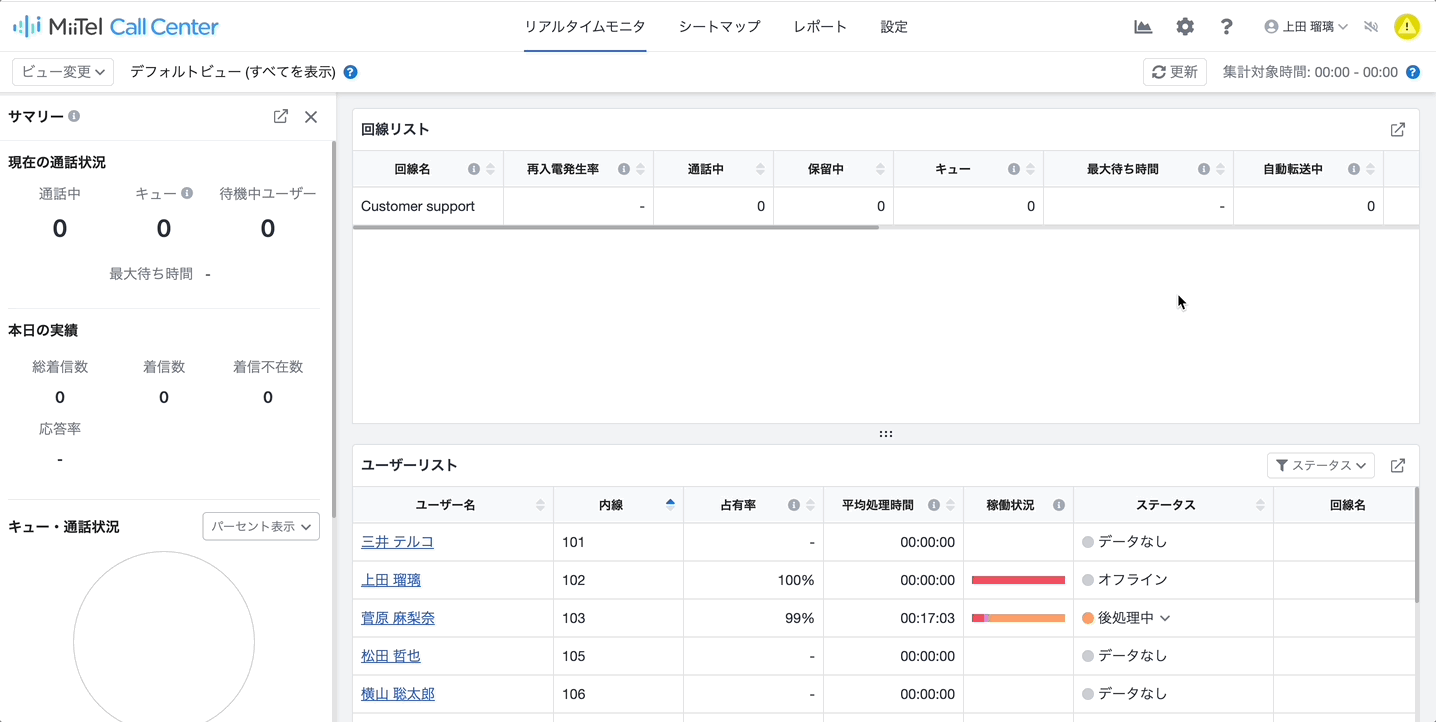Close the サマリー panel
Image resolution: width=1436 pixels, height=722 pixels.
(311, 117)
